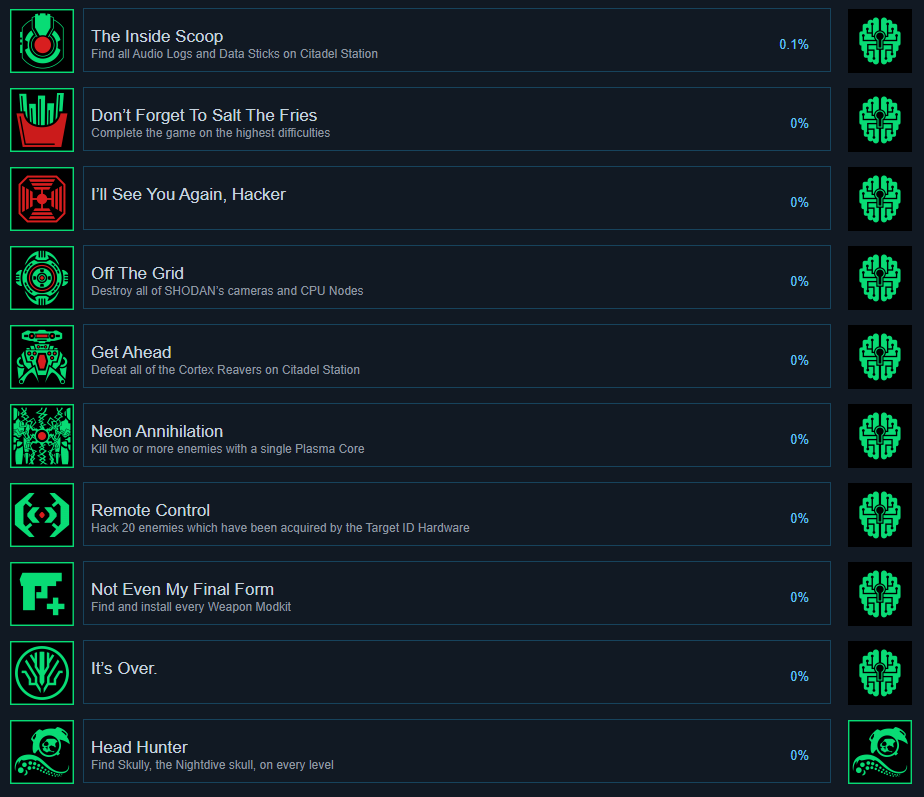Click brain icon beside Neon Annihilation row
The height and width of the screenshot is (797, 924).
880,436
